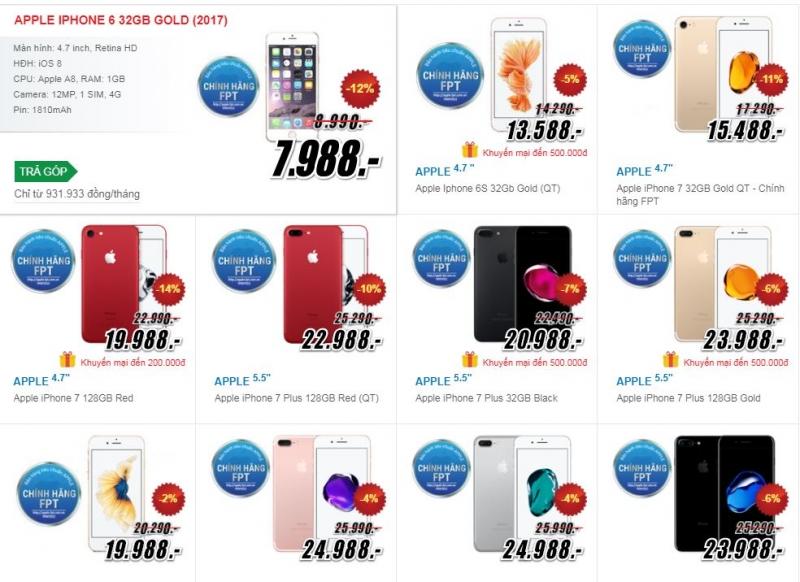Click Chính Hãng FPT badge on iPhone 6

tap(229, 87)
